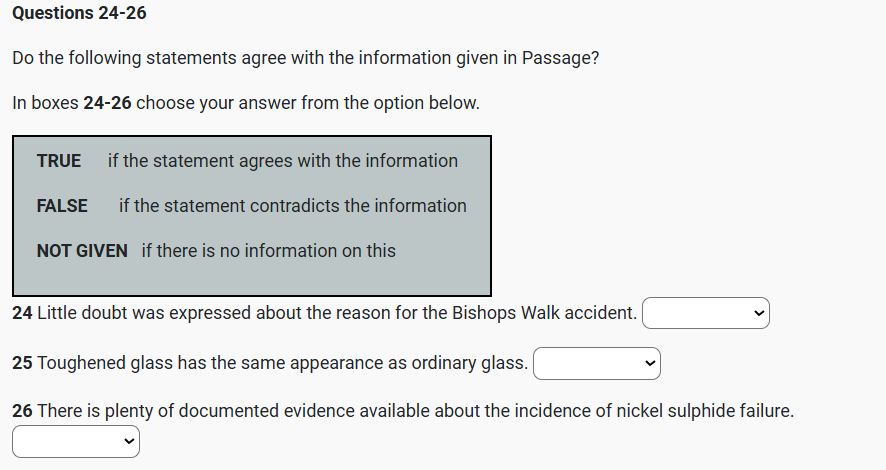Click "if the statement agrees with the information"

[283, 161]
